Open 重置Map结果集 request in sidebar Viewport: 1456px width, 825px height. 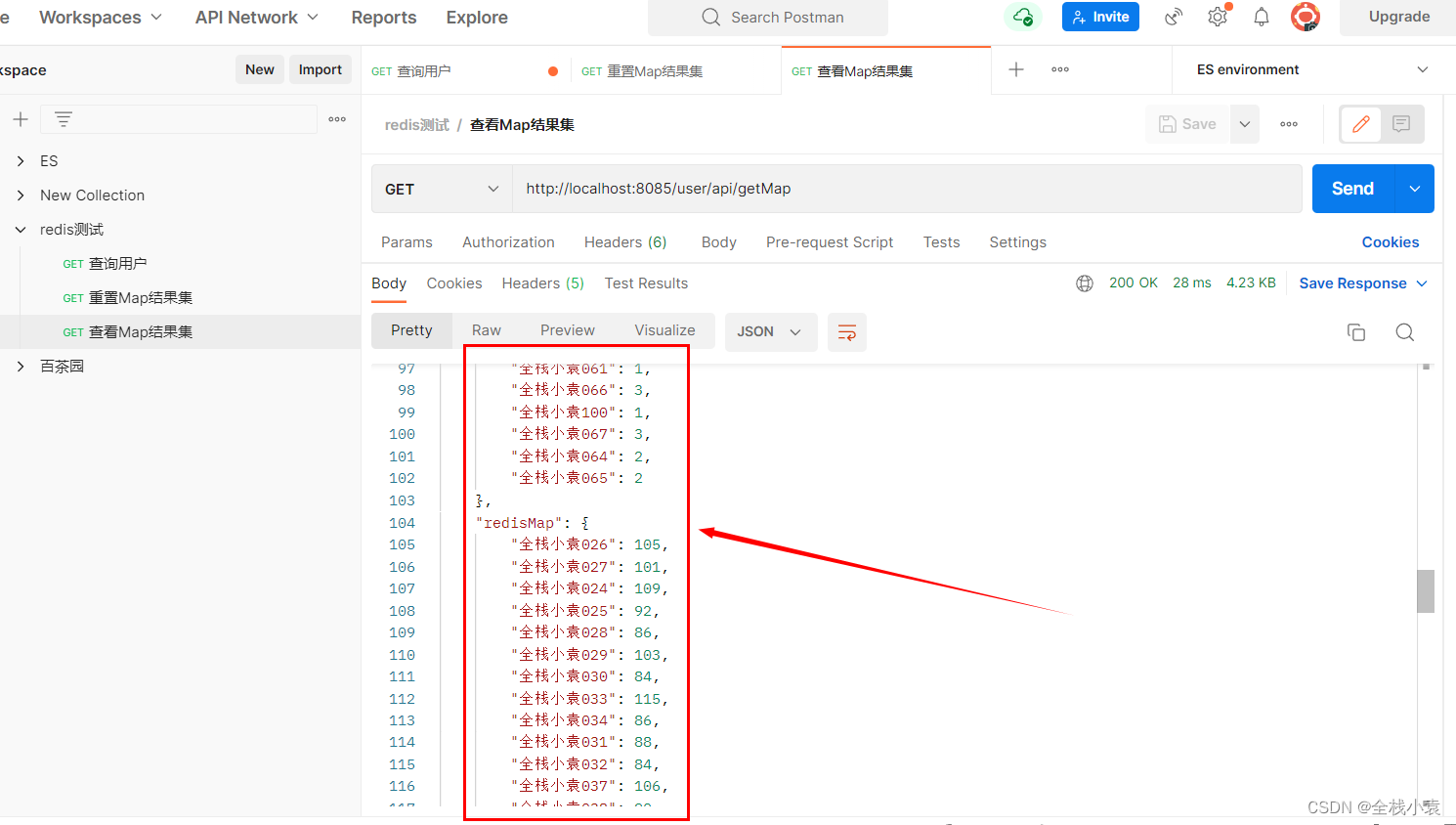click(141, 298)
